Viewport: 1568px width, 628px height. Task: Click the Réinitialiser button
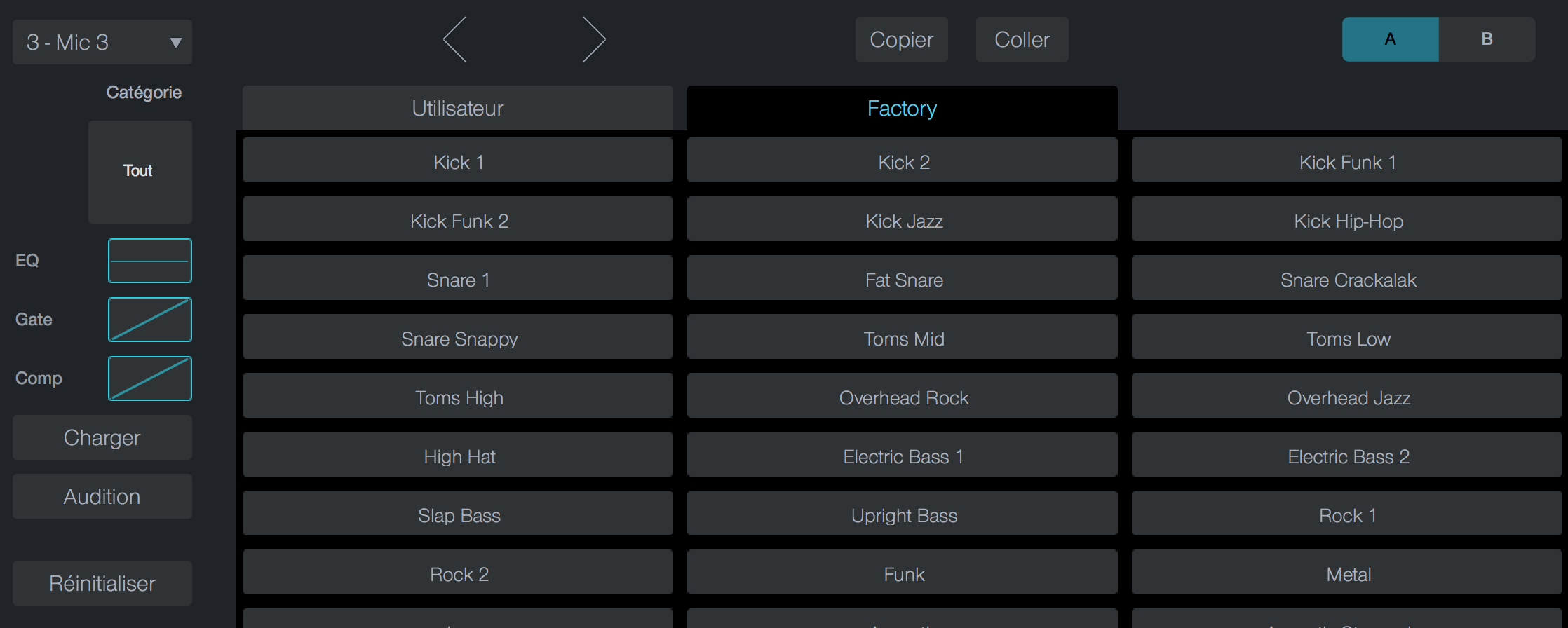102,583
